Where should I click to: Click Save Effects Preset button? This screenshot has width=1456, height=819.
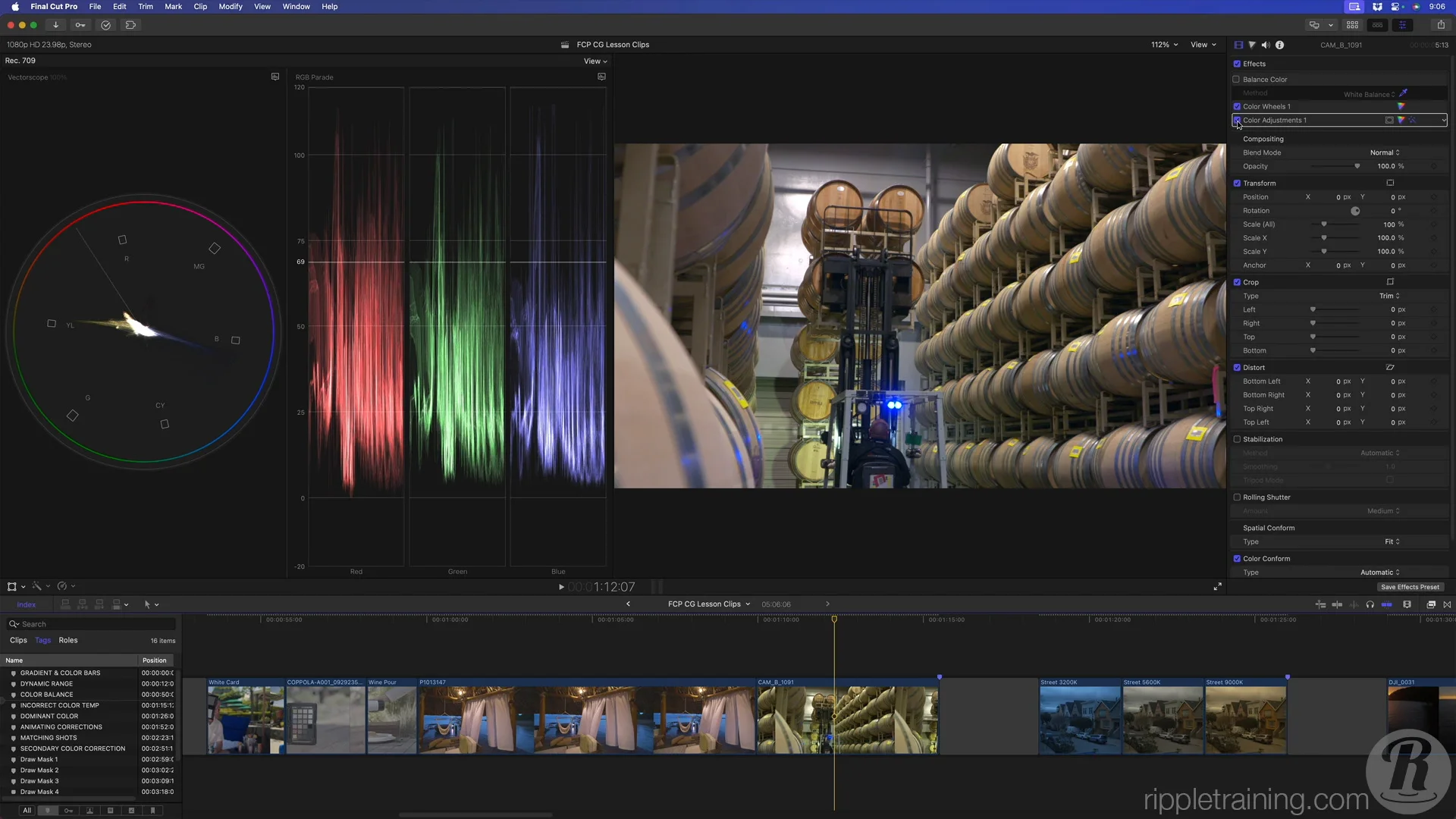point(1410,587)
